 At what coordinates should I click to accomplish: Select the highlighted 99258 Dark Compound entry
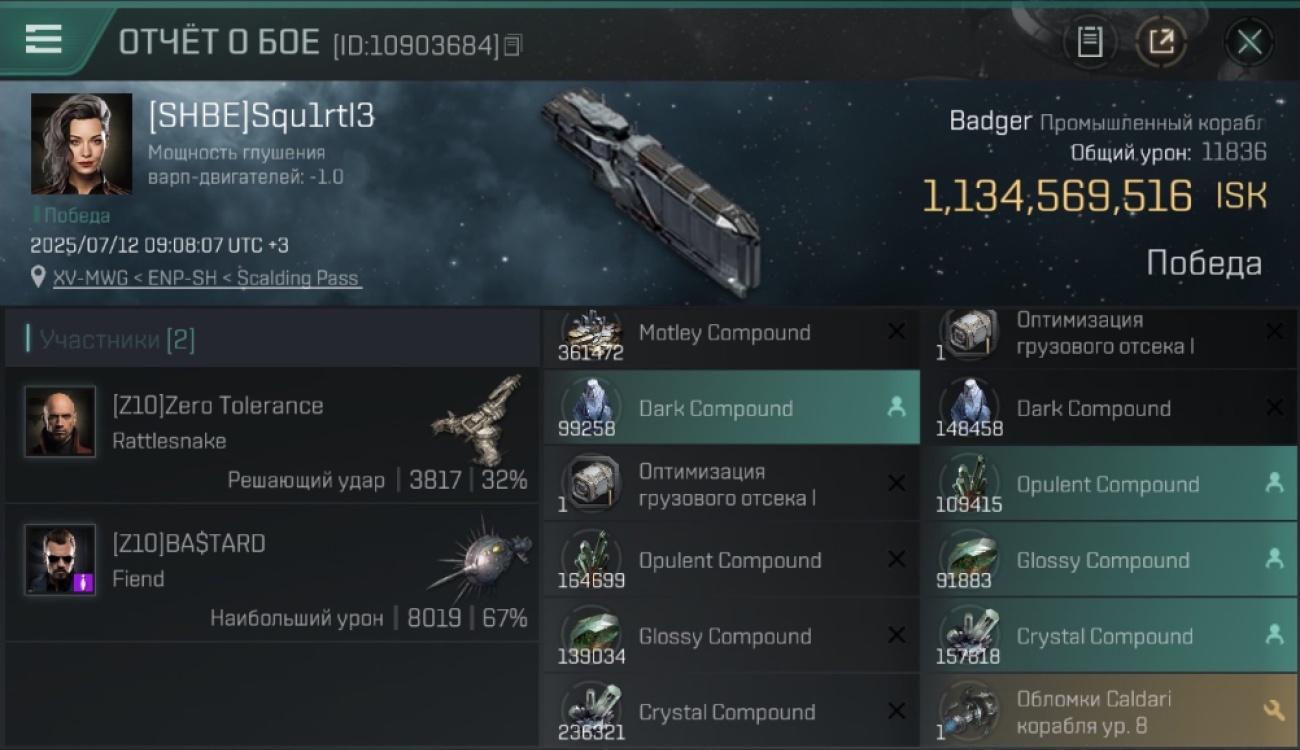point(731,408)
